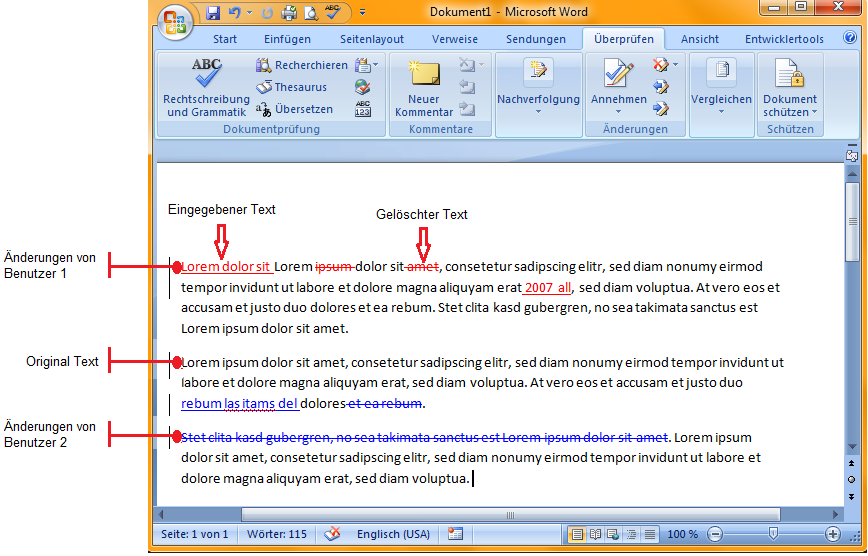Select the Überprüfen tab
Image resolution: width=868 pixels, height=556 pixels.
pos(624,39)
